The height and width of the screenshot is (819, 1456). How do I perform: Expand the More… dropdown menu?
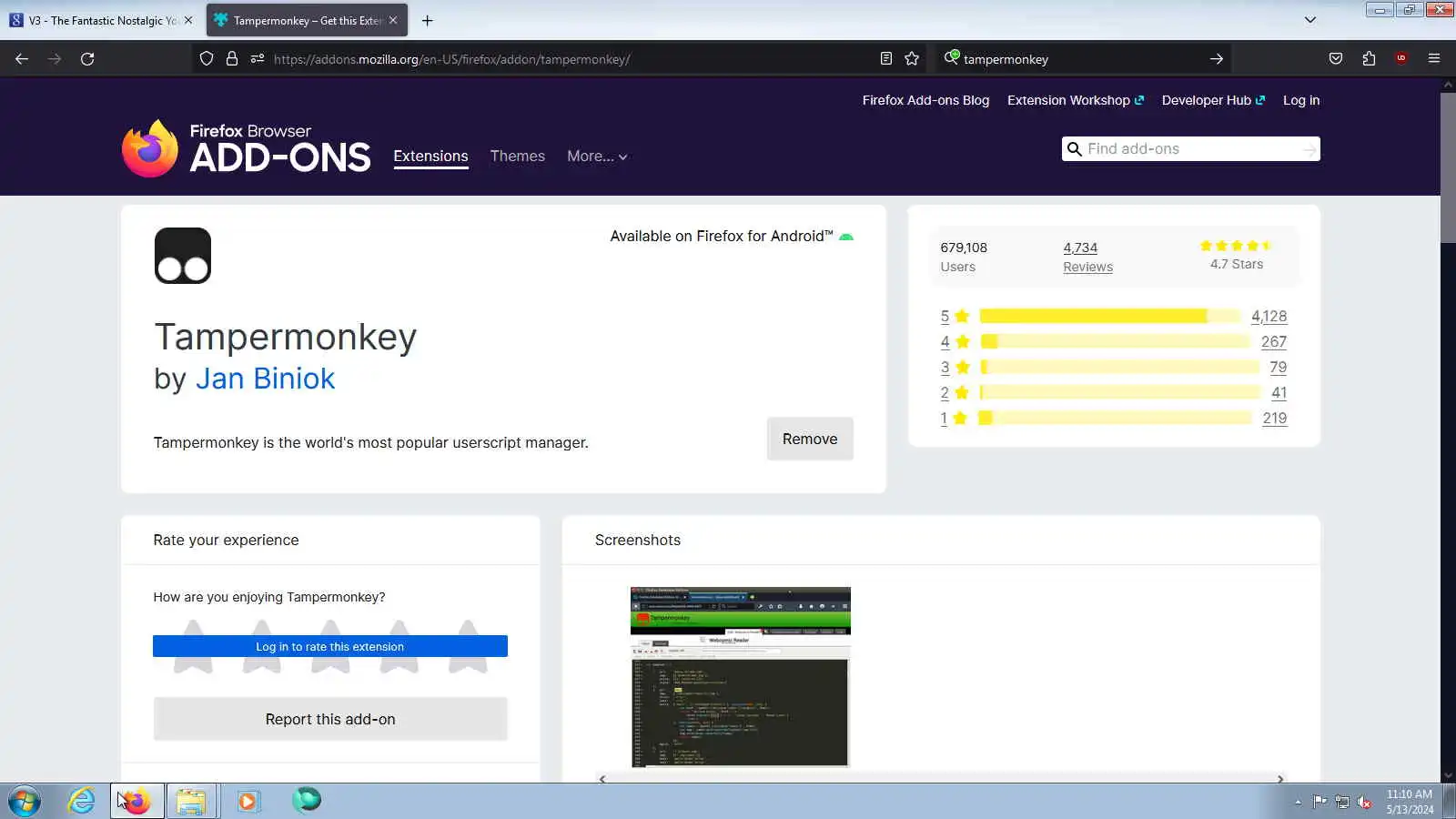[x=597, y=157]
